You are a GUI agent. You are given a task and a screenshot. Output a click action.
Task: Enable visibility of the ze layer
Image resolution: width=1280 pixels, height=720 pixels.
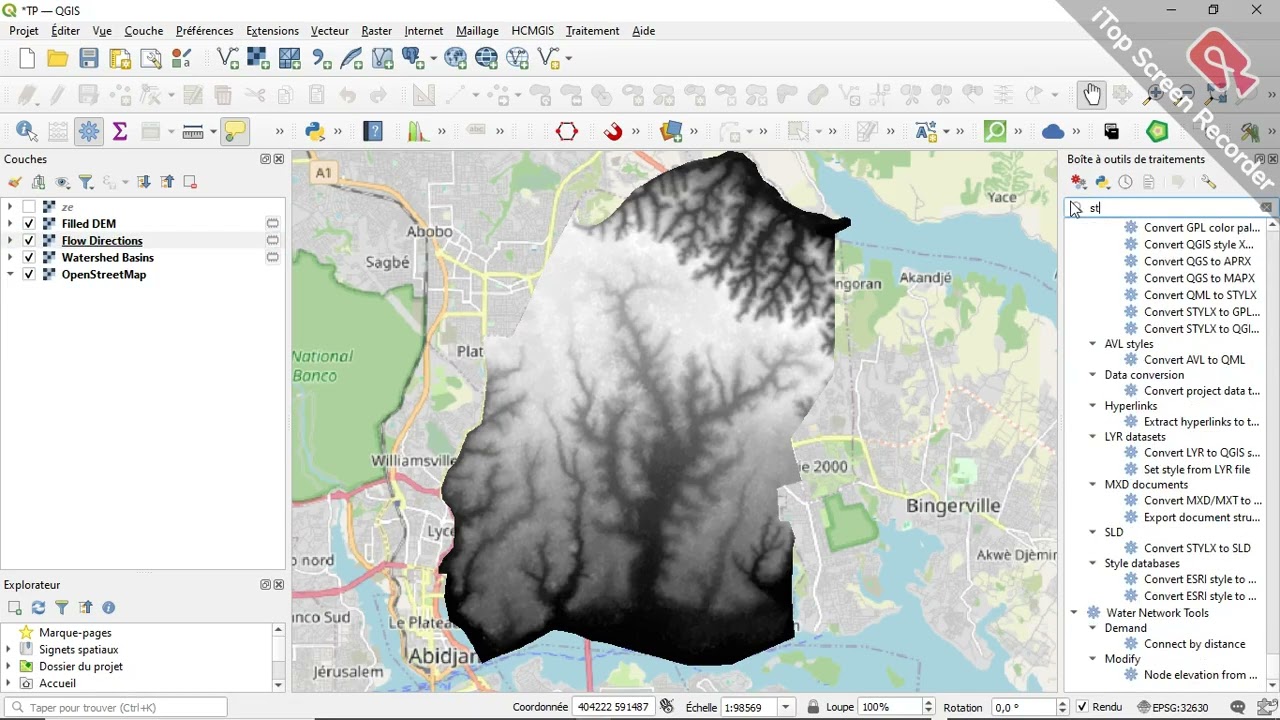(29, 207)
